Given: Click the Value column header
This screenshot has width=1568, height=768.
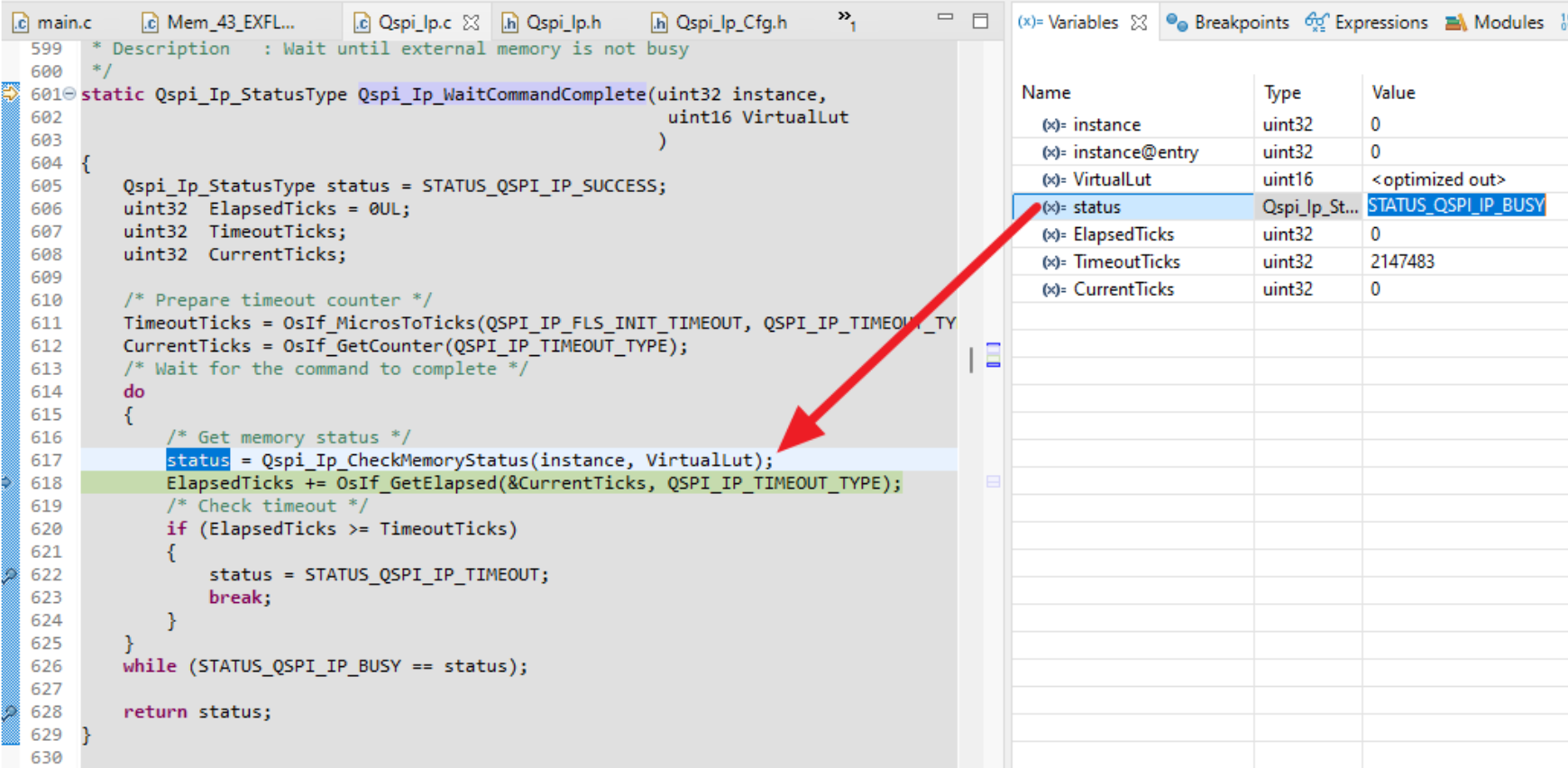Looking at the screenshot, I should pyautogui.click(x=1393, y=93).
